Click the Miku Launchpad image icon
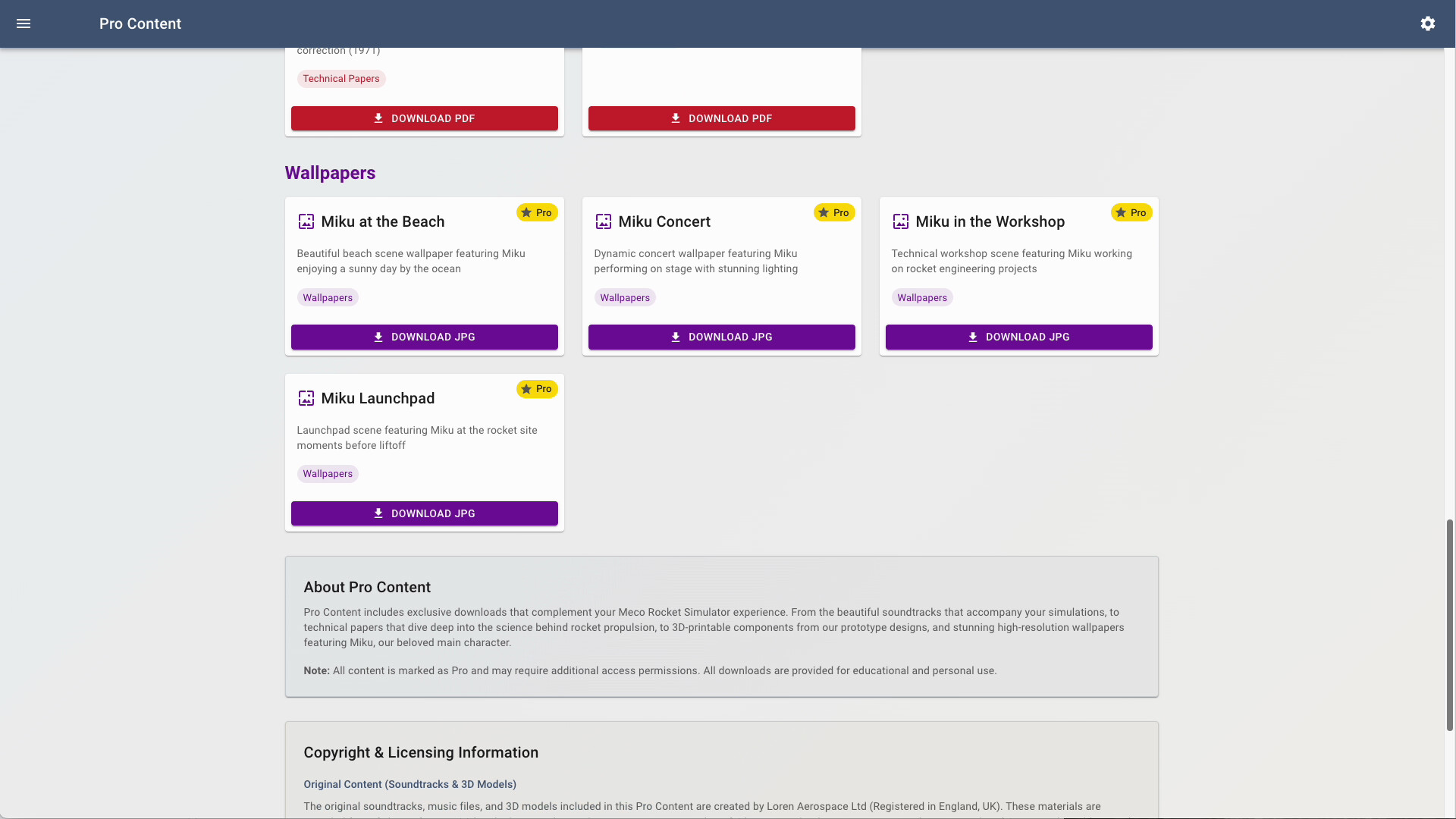 coord(306,398)
